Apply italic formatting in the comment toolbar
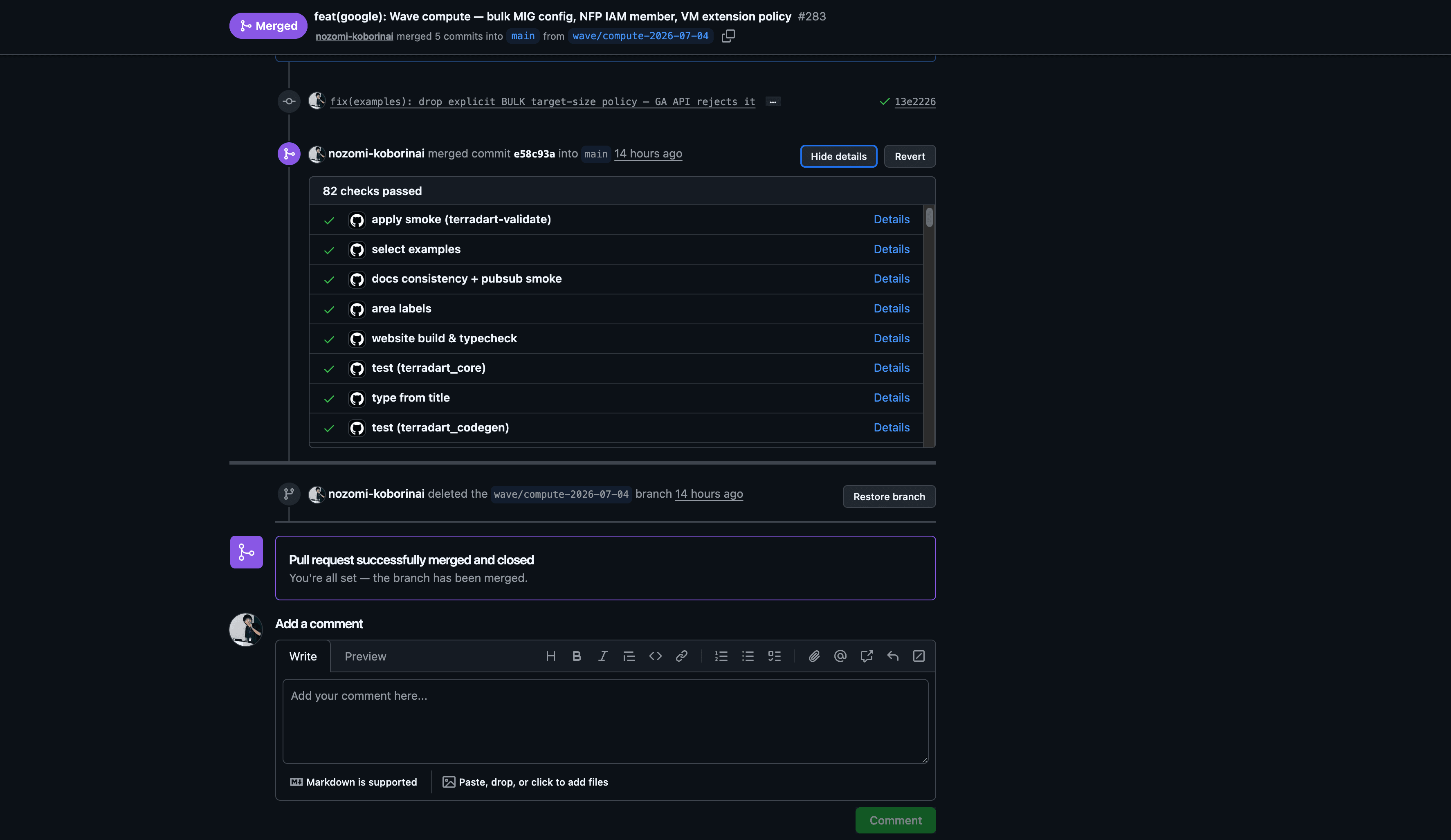Image resolution: width=1451 pixels, height=840 pixels. click(x=603, y=656)
